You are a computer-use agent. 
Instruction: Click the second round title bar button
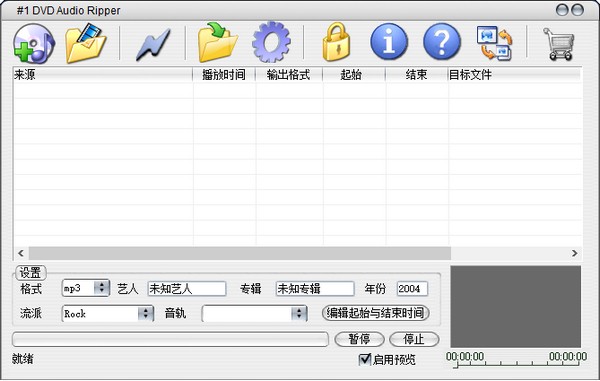[x=577, y=10]
